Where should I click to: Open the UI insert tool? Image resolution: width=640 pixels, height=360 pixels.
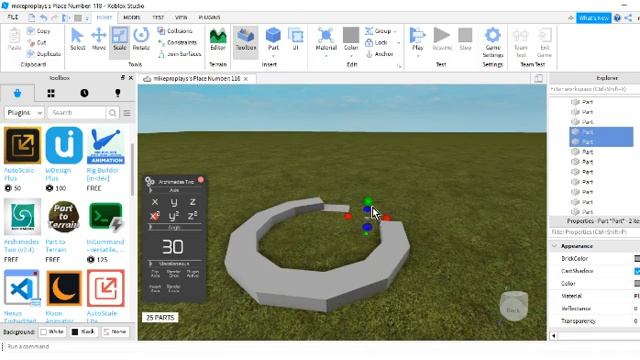click(x=296, y=39)
